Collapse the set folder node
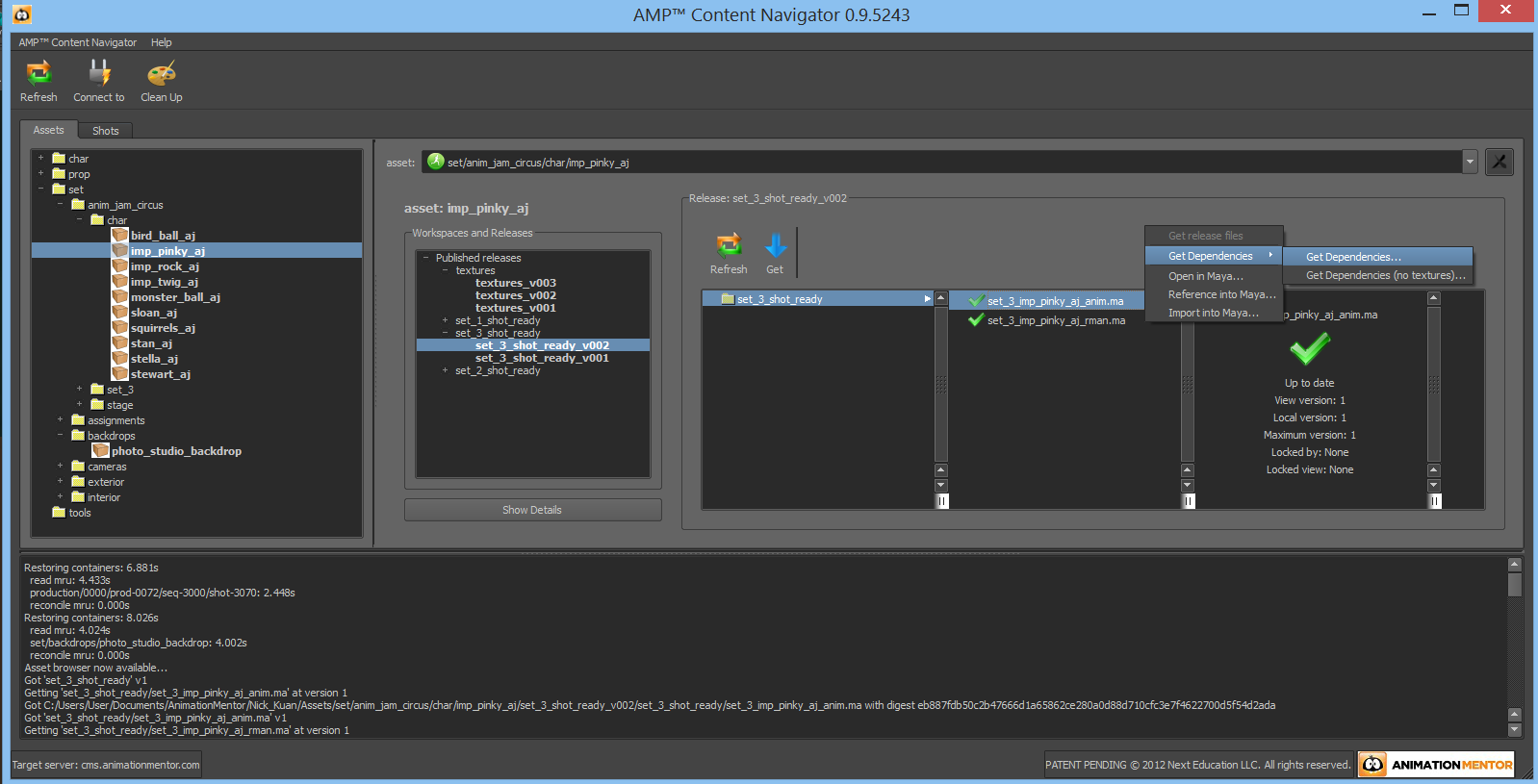Screen dimensions: 1538x784 40,189
